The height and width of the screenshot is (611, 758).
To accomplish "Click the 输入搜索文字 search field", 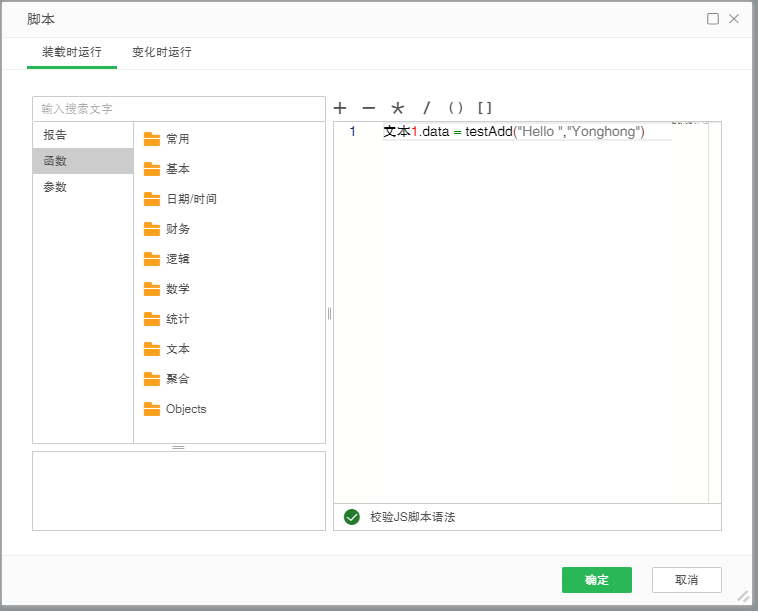I will pos(178,108).
